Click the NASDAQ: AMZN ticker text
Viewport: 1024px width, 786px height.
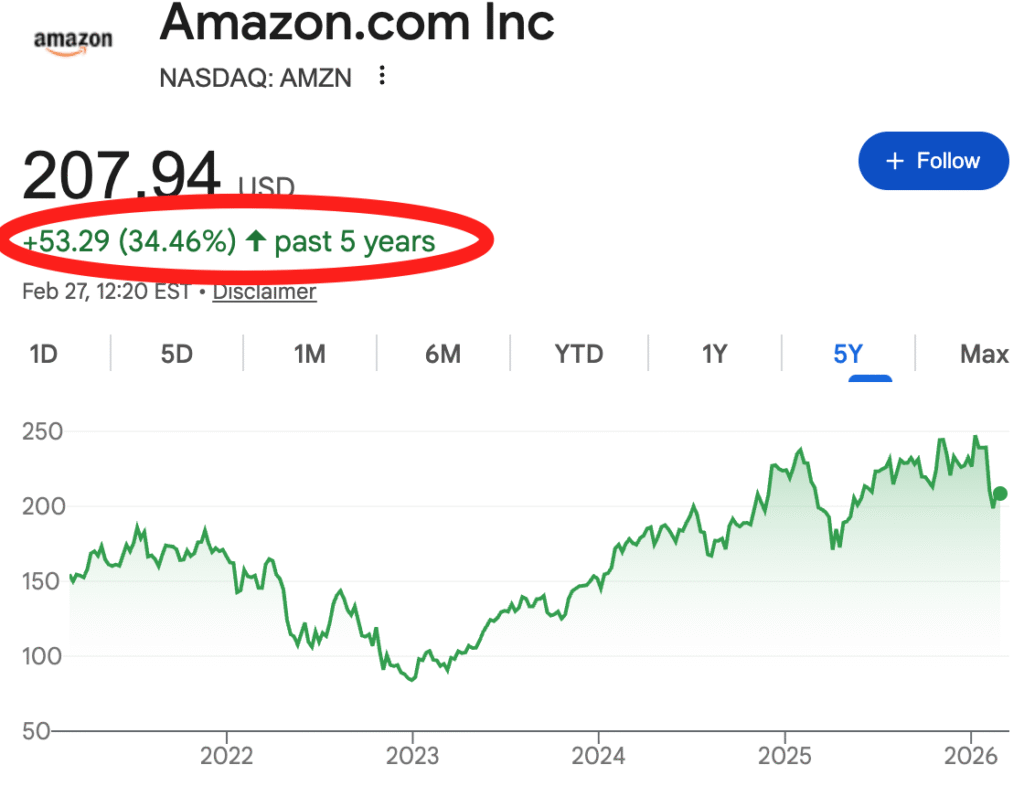tap(256, 78)
